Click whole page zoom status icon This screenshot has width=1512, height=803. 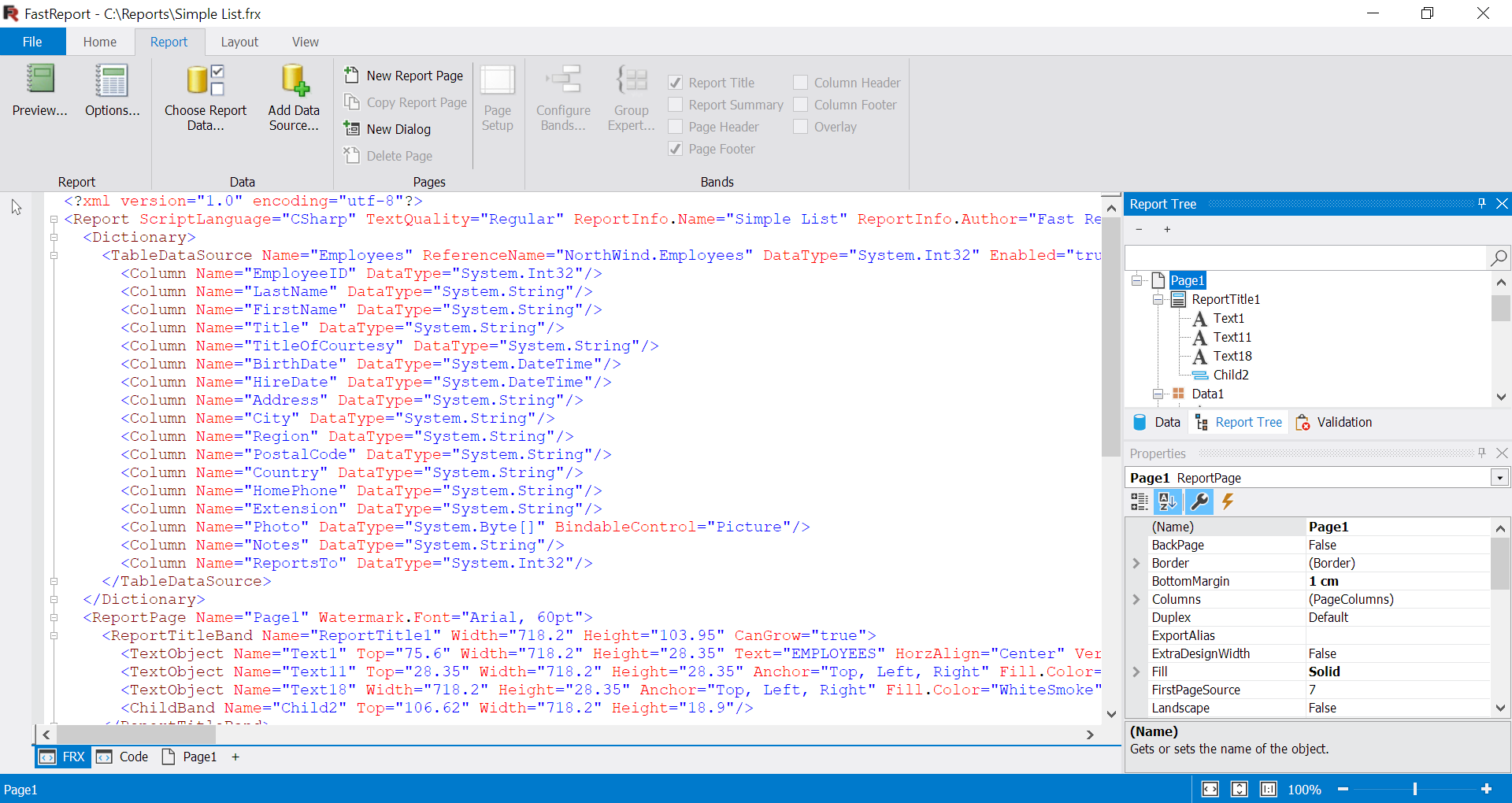[x=1240, y=789]
